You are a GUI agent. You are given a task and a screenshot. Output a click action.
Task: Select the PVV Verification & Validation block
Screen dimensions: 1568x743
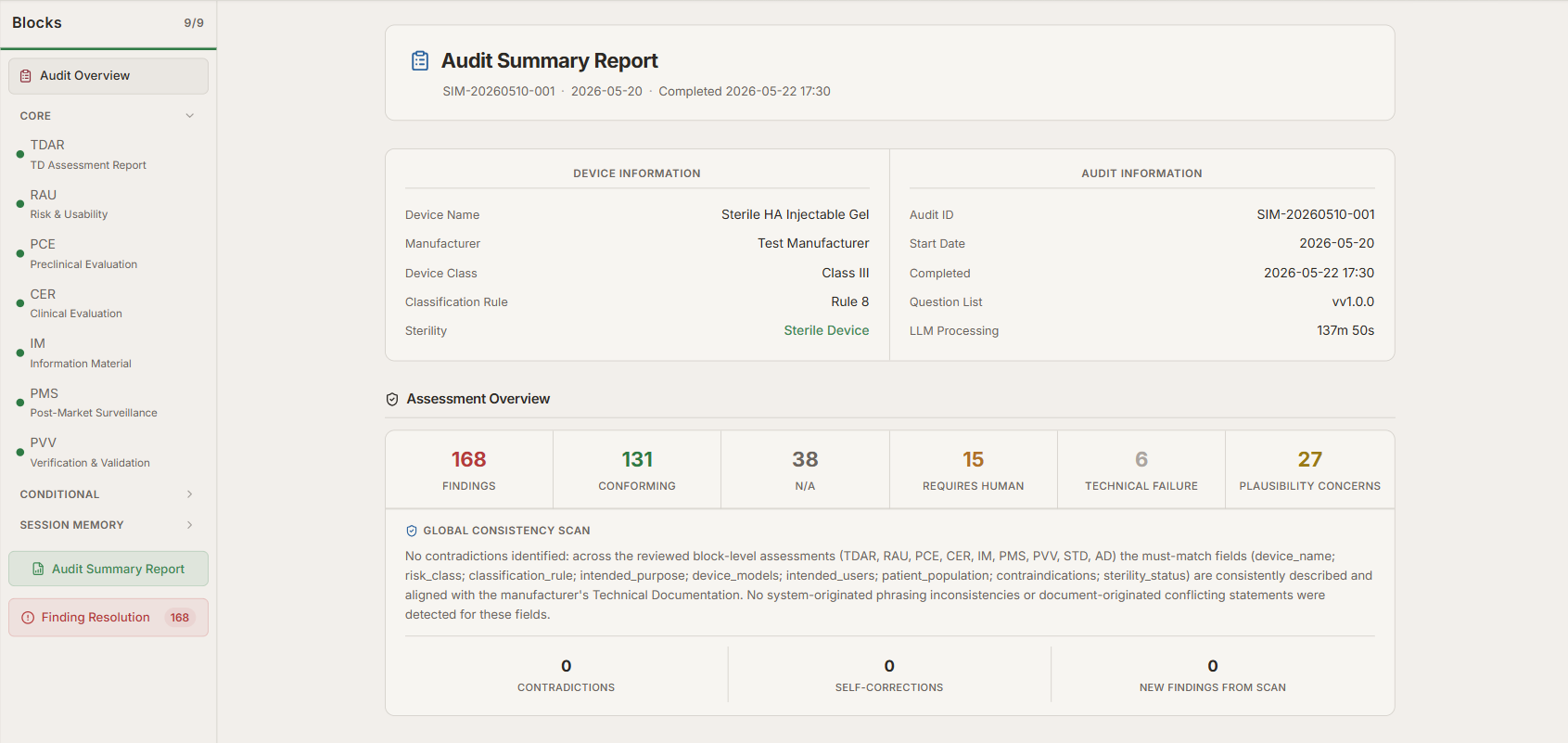[108, 453]
